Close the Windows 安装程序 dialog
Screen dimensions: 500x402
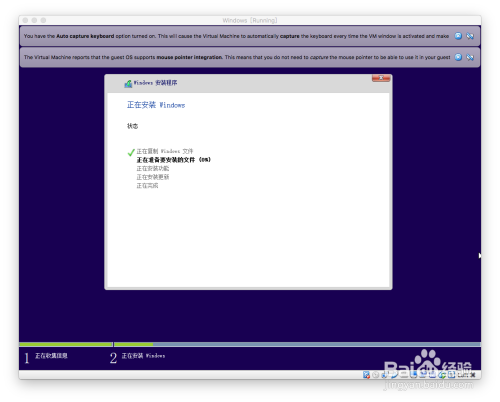(x=381, y=78)
